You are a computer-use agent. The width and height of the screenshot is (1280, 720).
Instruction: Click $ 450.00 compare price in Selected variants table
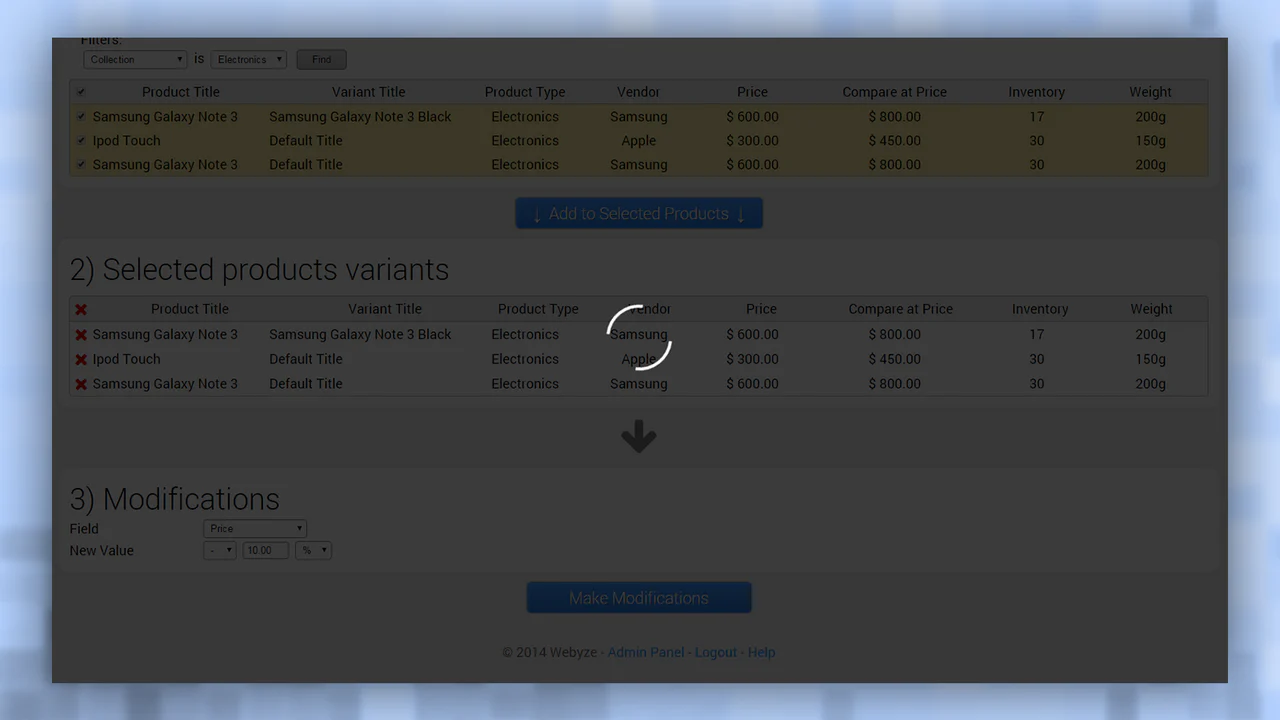tap(894, 359)
